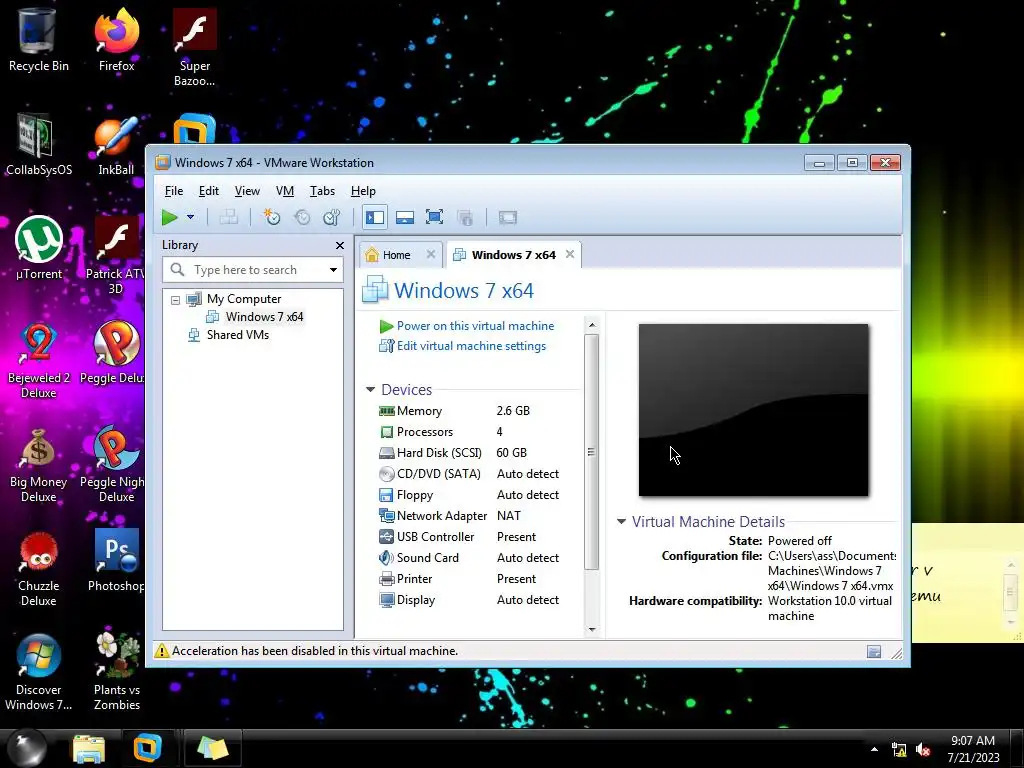This screenshot has width=1024, height=768.
Task: Toggle the thumbnail bar toolbar button
Action: click(405, 217)
